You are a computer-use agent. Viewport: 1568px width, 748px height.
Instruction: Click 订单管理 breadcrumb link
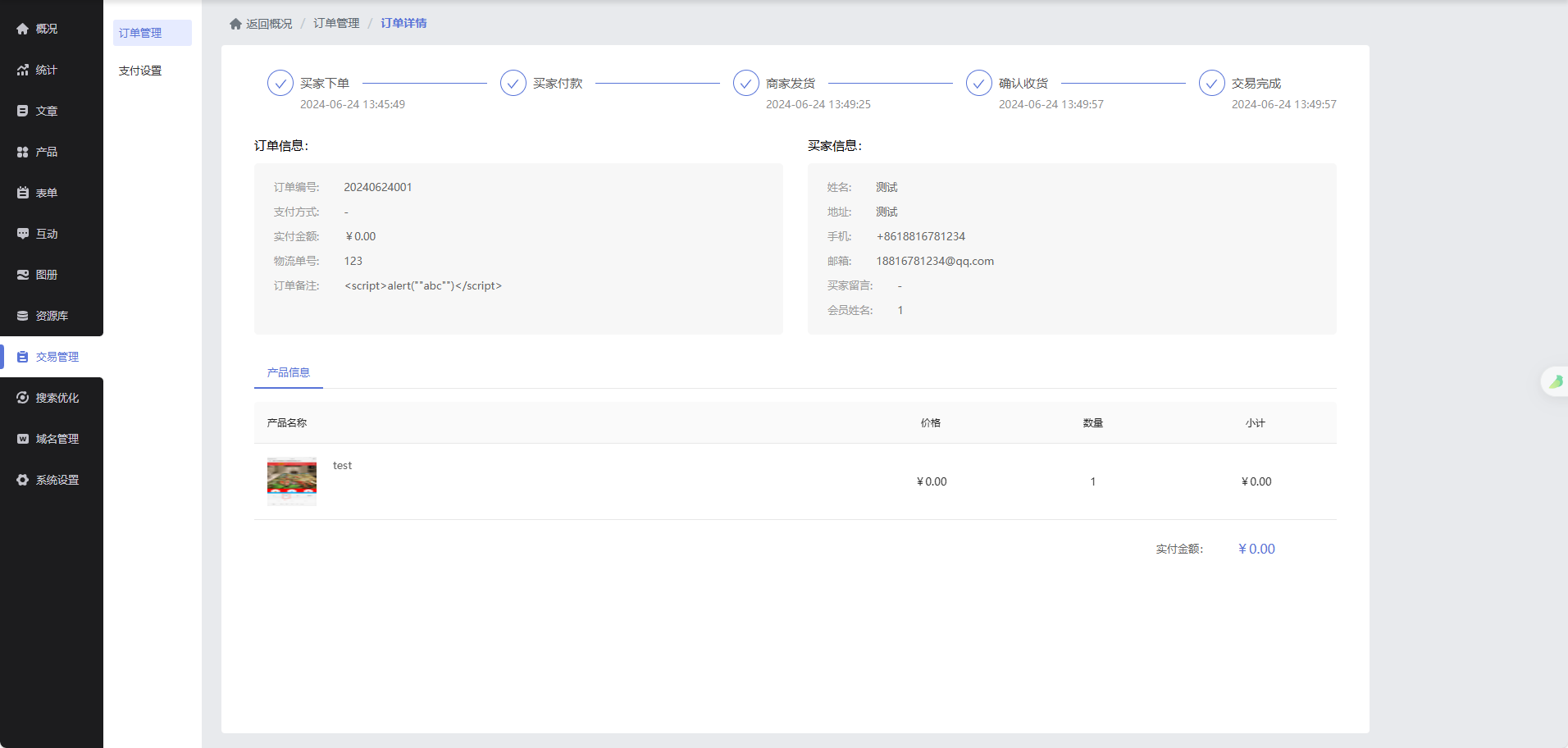[x=336, y=23]
